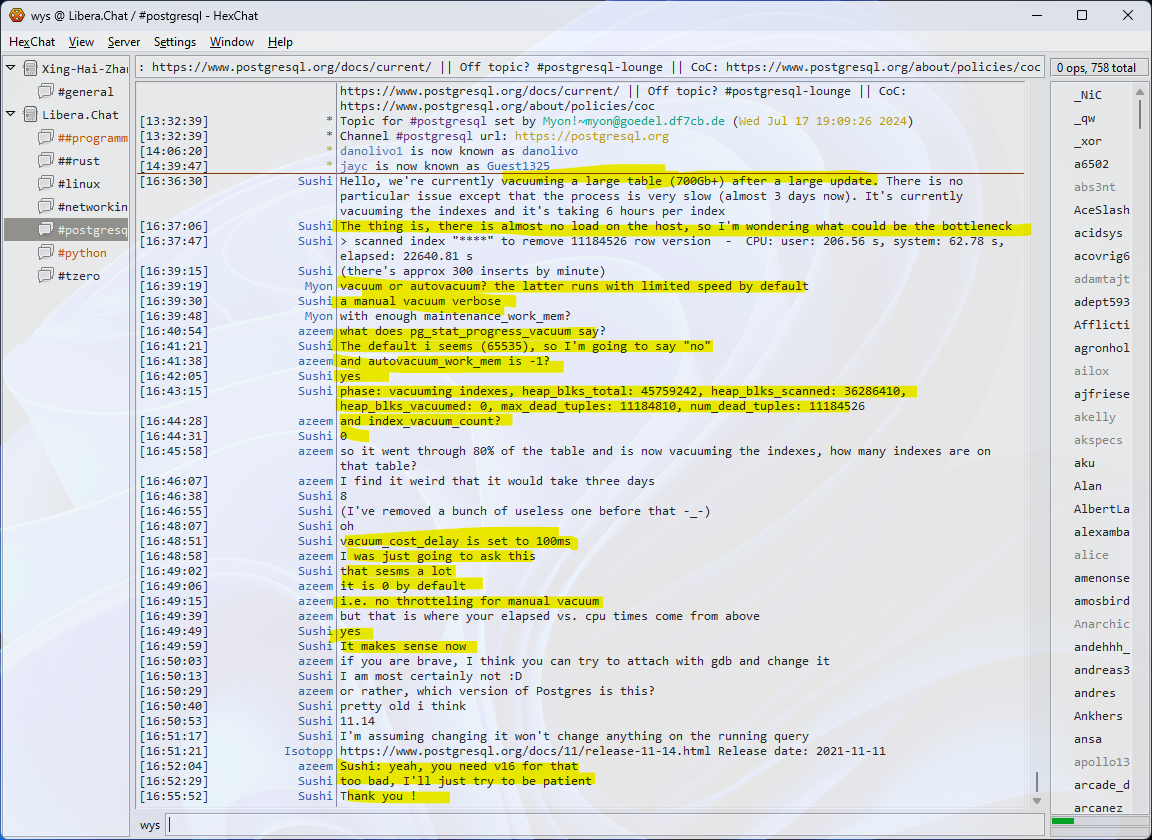The image size is (1152, 840).
Task: Collapse the Libera.Chat server tree
Action: 11,115
